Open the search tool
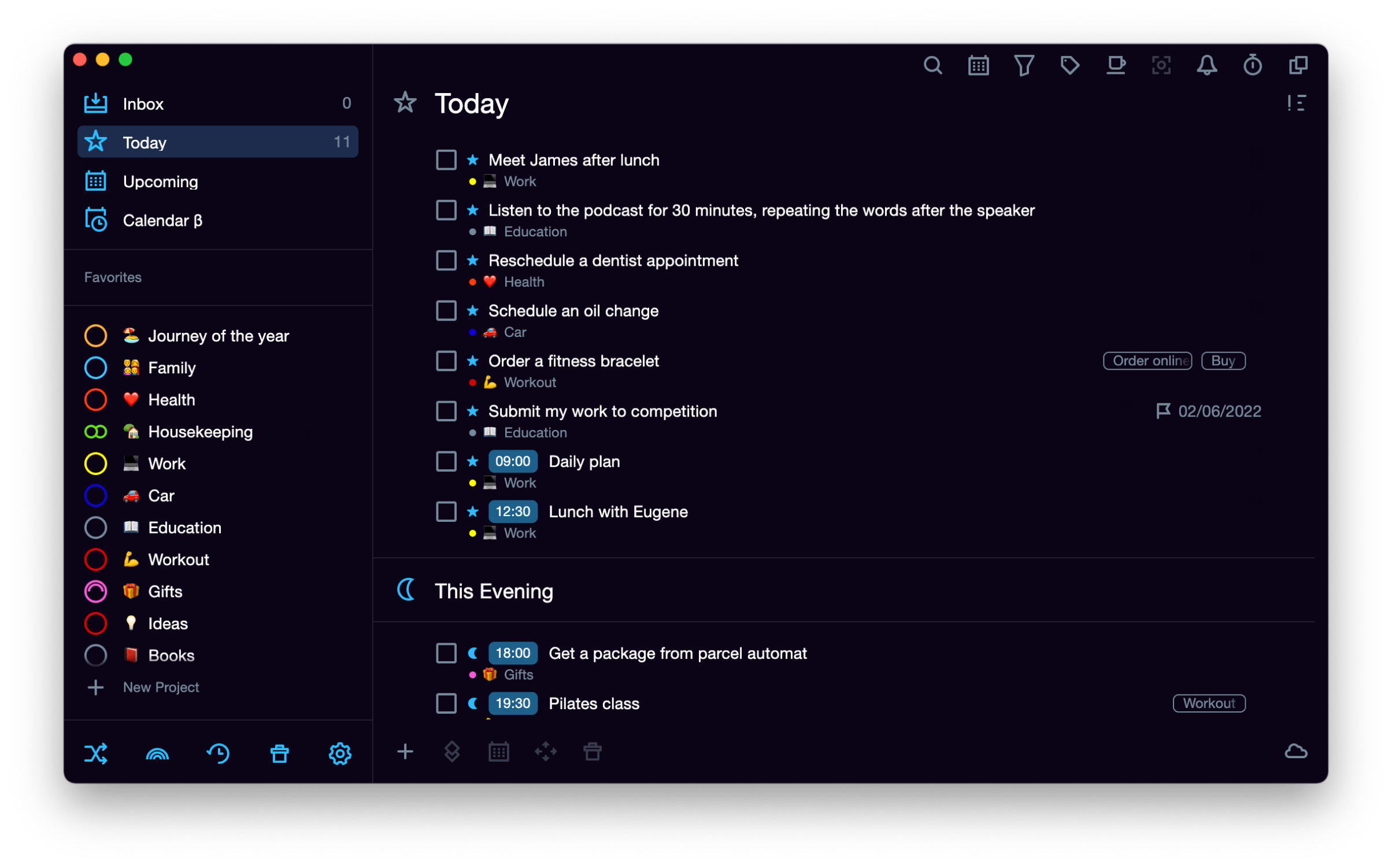Image resolution: width=1392 pixels, height=868 pixels. click(932, 65)
